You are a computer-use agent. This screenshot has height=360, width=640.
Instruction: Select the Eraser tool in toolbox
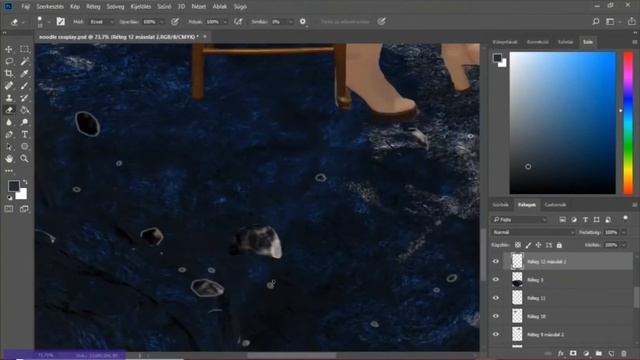pyautogui.click(x=9, y=110)
